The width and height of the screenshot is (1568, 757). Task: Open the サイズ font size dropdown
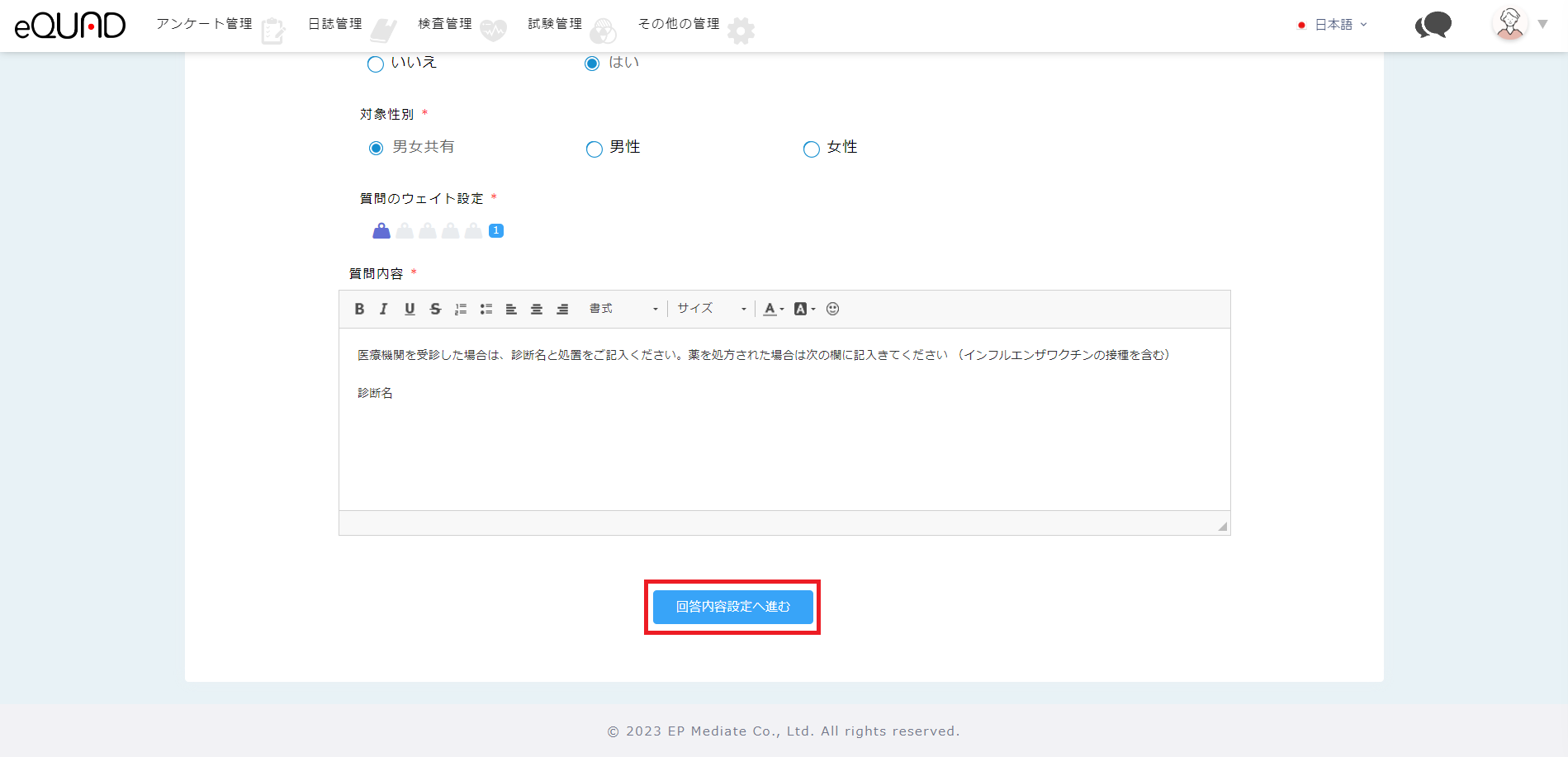point(711,309)
